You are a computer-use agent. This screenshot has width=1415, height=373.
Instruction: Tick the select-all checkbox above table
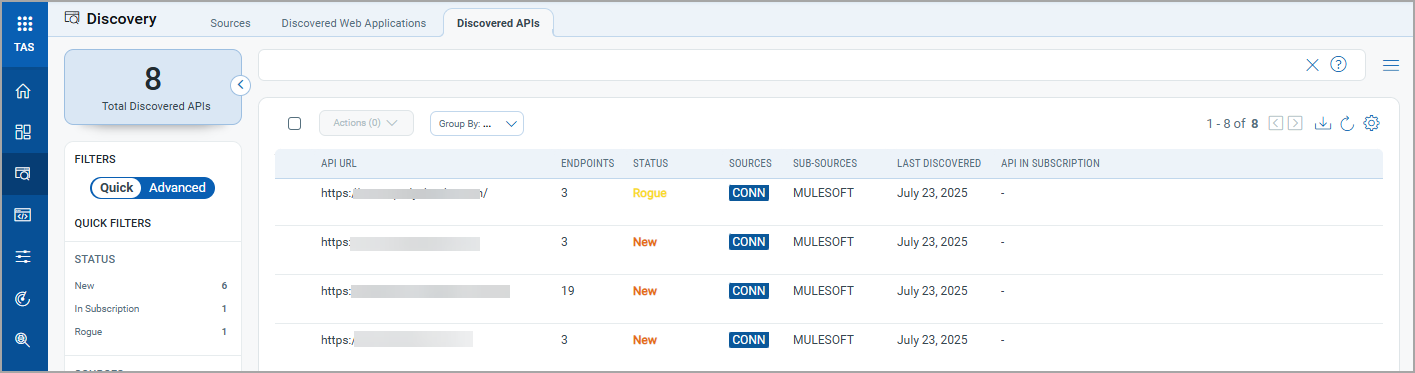pyautogui.click(x=294, y=124)
